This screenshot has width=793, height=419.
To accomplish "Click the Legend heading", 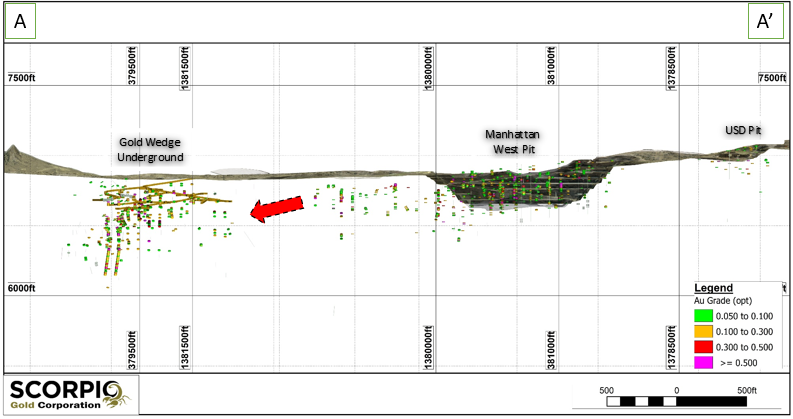I will [x=713, y=287].
